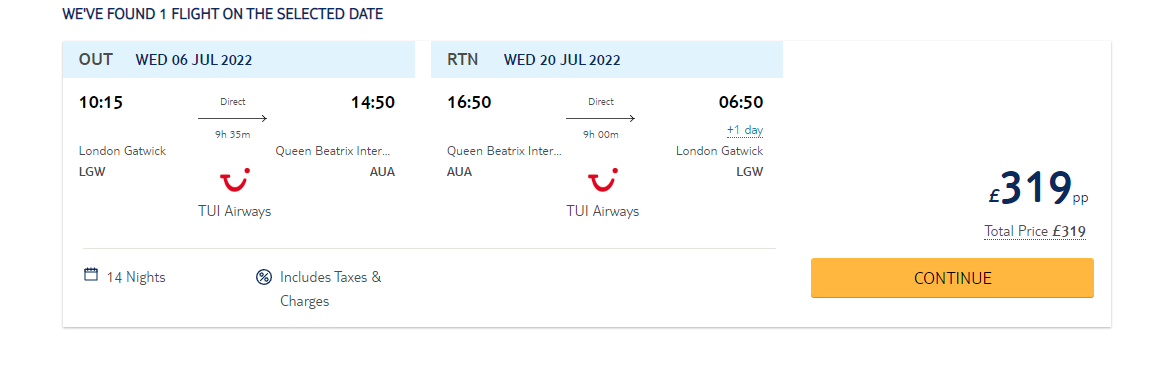Click the percent icon for taxes and charges
The image size is (1156, 367).
pos(264,277)
